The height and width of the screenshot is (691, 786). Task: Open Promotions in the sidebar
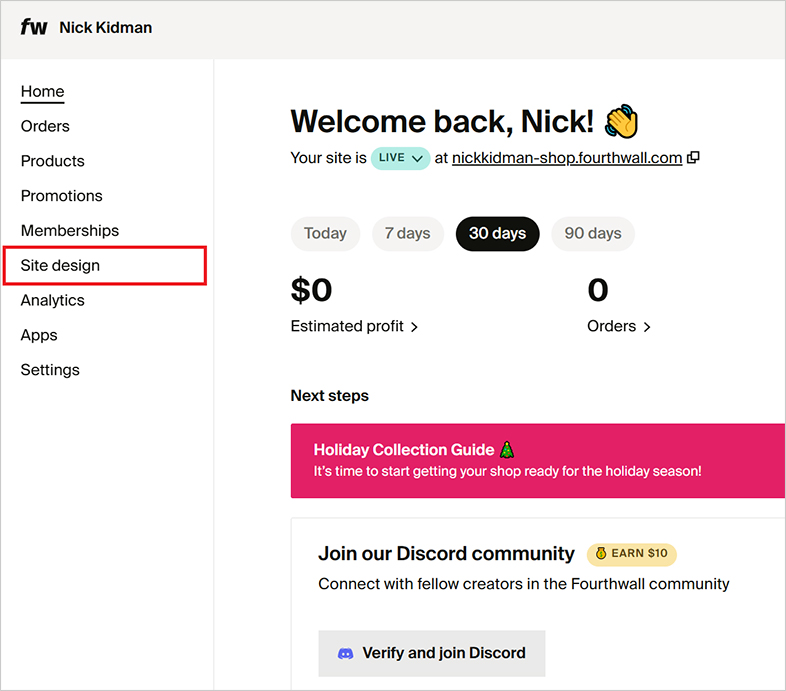pos(62,196)
